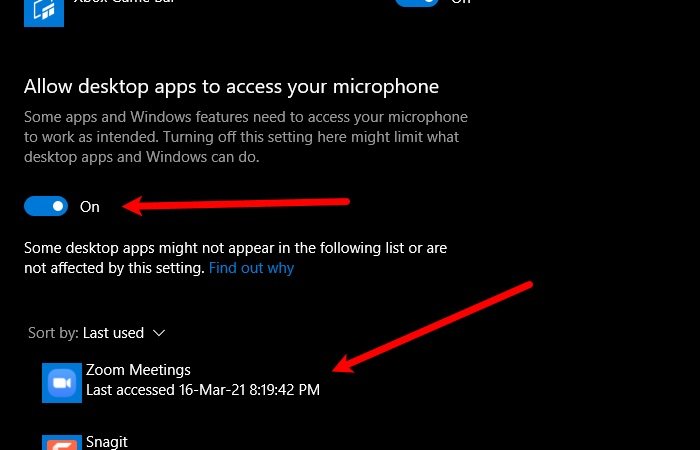Click the Allow desktop apps microphone heading
This screenshot has width=700, height=450.
(231, 87)
